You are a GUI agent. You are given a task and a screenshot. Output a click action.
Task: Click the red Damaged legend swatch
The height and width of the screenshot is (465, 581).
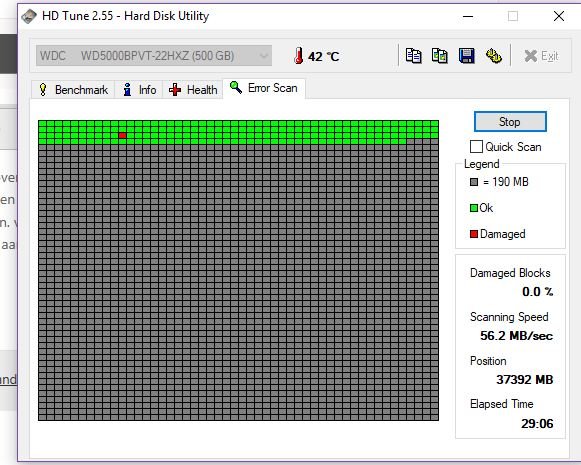coord(474,234)
